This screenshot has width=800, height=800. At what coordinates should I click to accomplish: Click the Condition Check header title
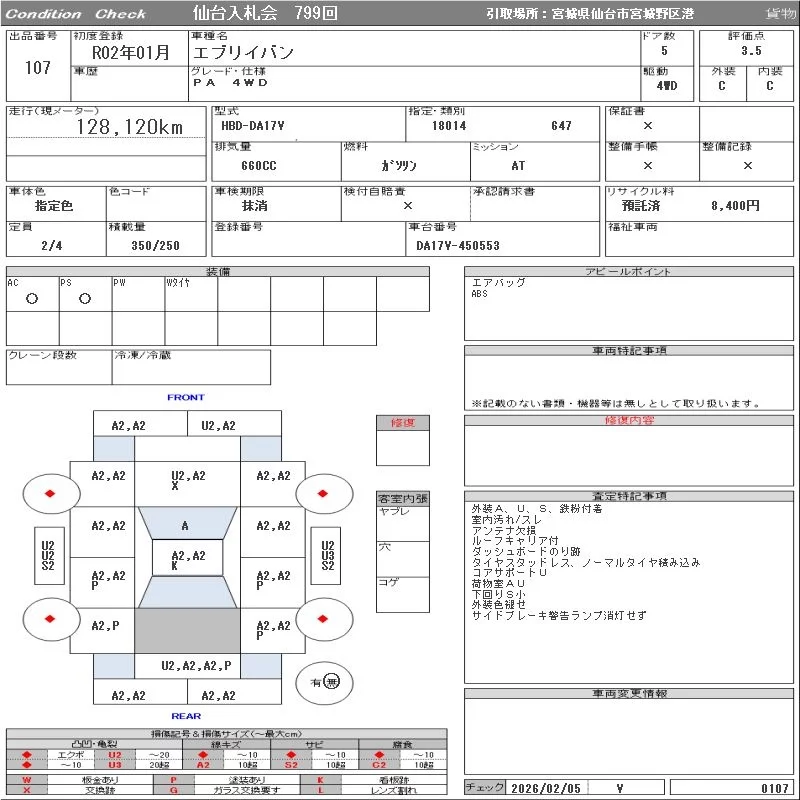tap(76, 13)
